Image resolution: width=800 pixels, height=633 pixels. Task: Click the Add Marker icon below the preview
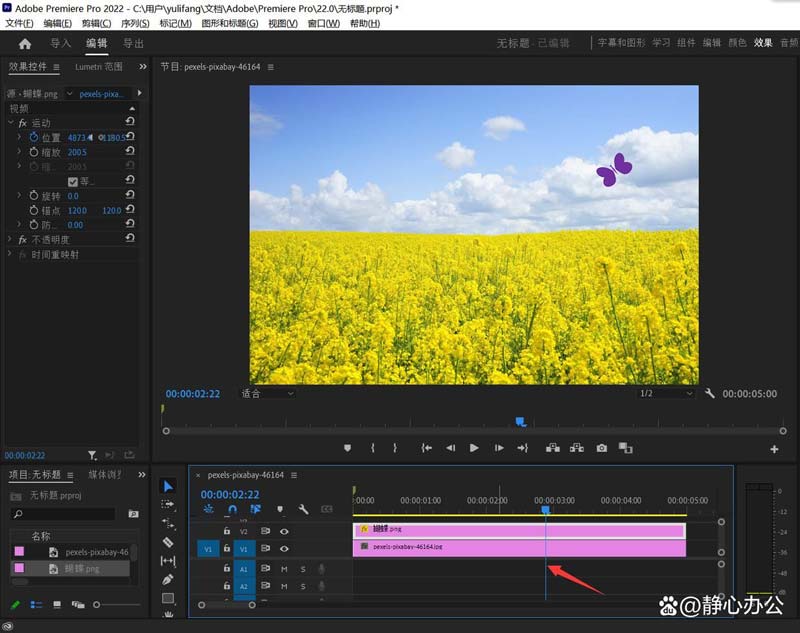point(347,448)
